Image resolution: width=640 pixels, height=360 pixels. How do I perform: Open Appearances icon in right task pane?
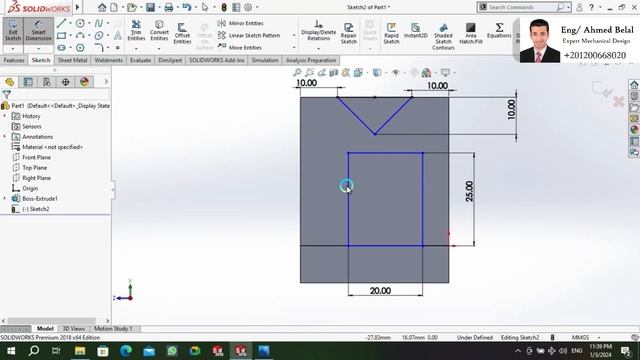[x=634, y=130]
